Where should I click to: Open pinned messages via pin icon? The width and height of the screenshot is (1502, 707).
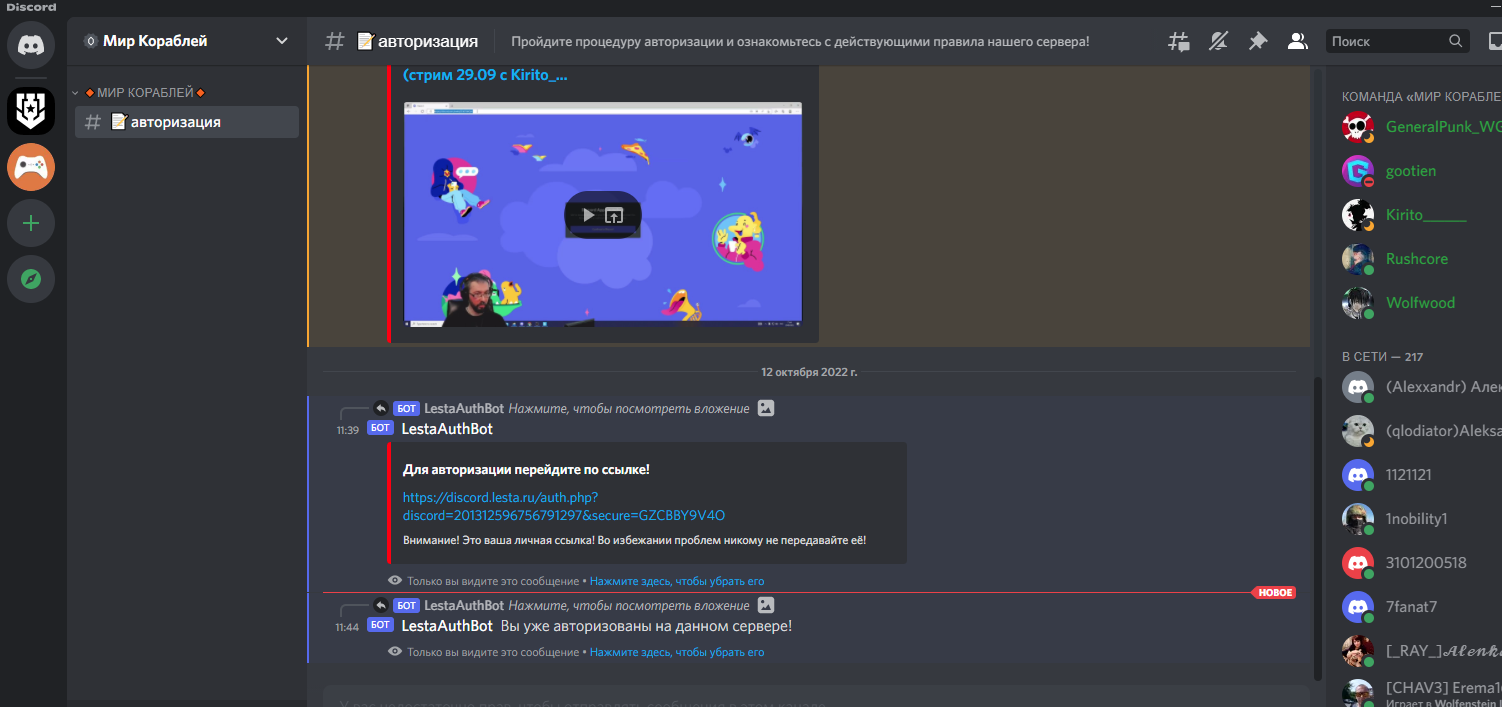tap(1257, 41)
